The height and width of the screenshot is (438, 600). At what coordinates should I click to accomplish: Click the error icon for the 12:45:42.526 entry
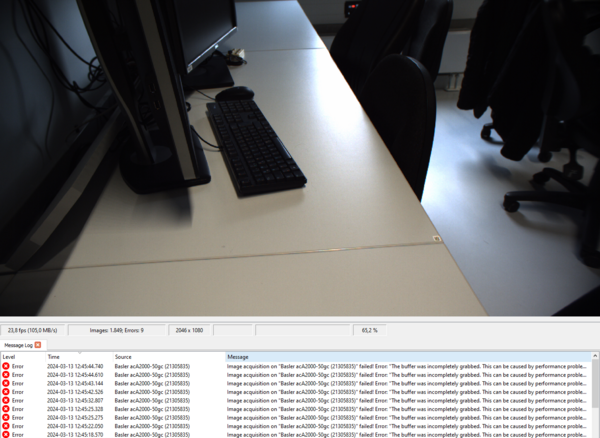pyautogui.click(x=6, y=392)
